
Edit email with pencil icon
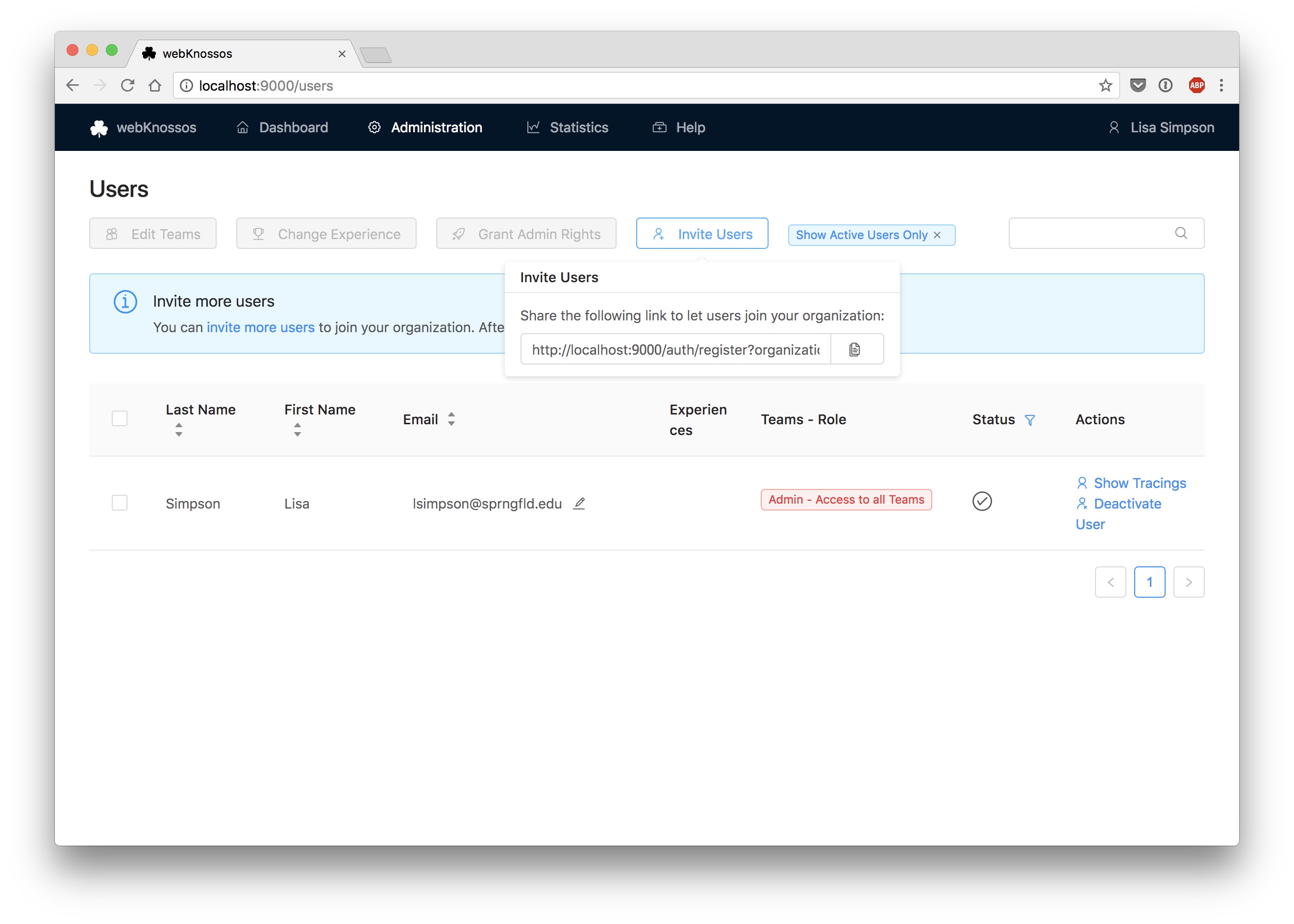point(579,503)
